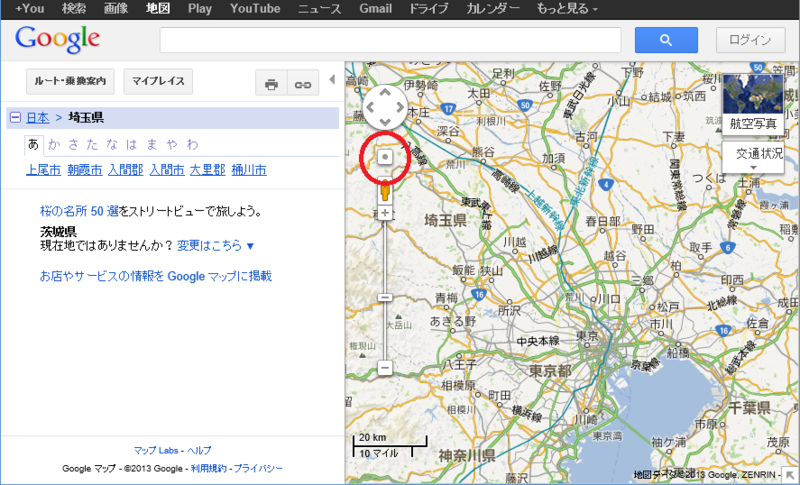Open the traffic (交通状況) layer dropdown
This screenshot has height=485, width=800.
(x=754, y=158)
